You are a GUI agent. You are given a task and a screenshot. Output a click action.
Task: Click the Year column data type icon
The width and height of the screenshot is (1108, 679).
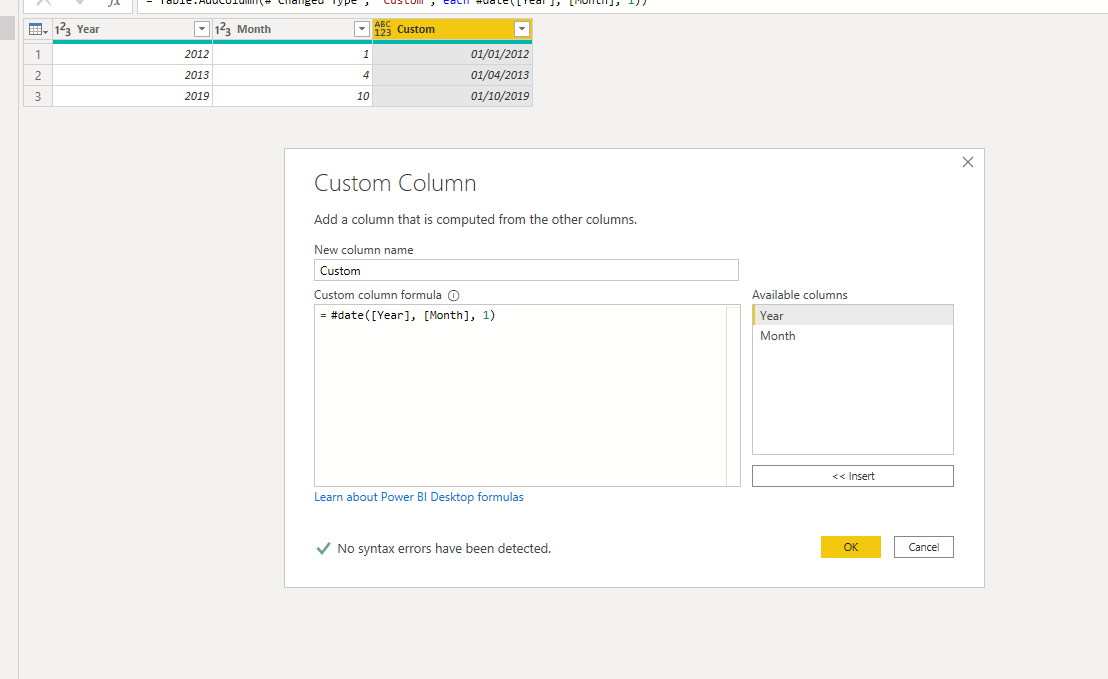pyautogui.click(x=63, y=29)
